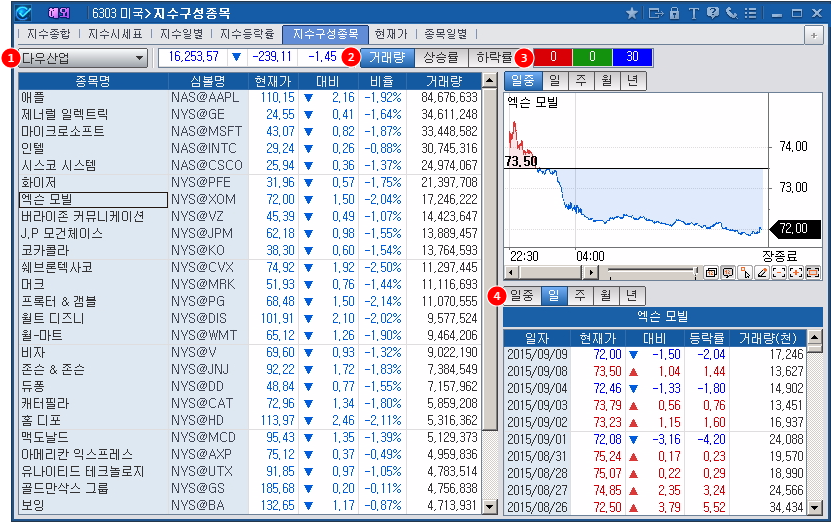Open the help question-bubble icon
The width and height of the screenshot is (832, 523).
(x=713, y=13)
